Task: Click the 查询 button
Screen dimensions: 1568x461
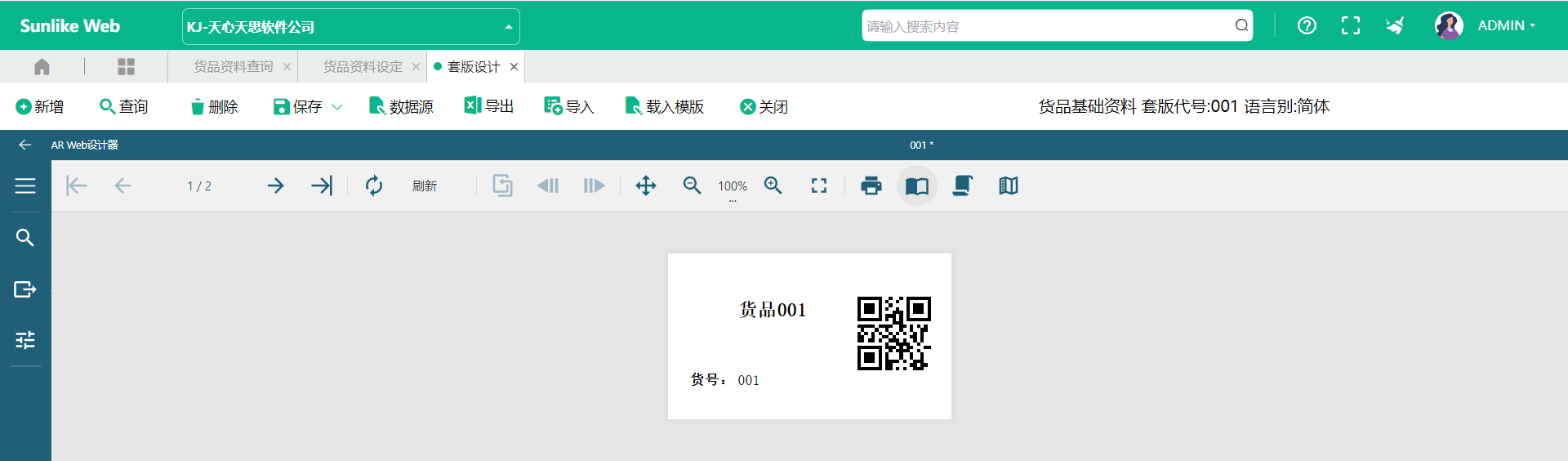Action: click(x=124, y=107)
